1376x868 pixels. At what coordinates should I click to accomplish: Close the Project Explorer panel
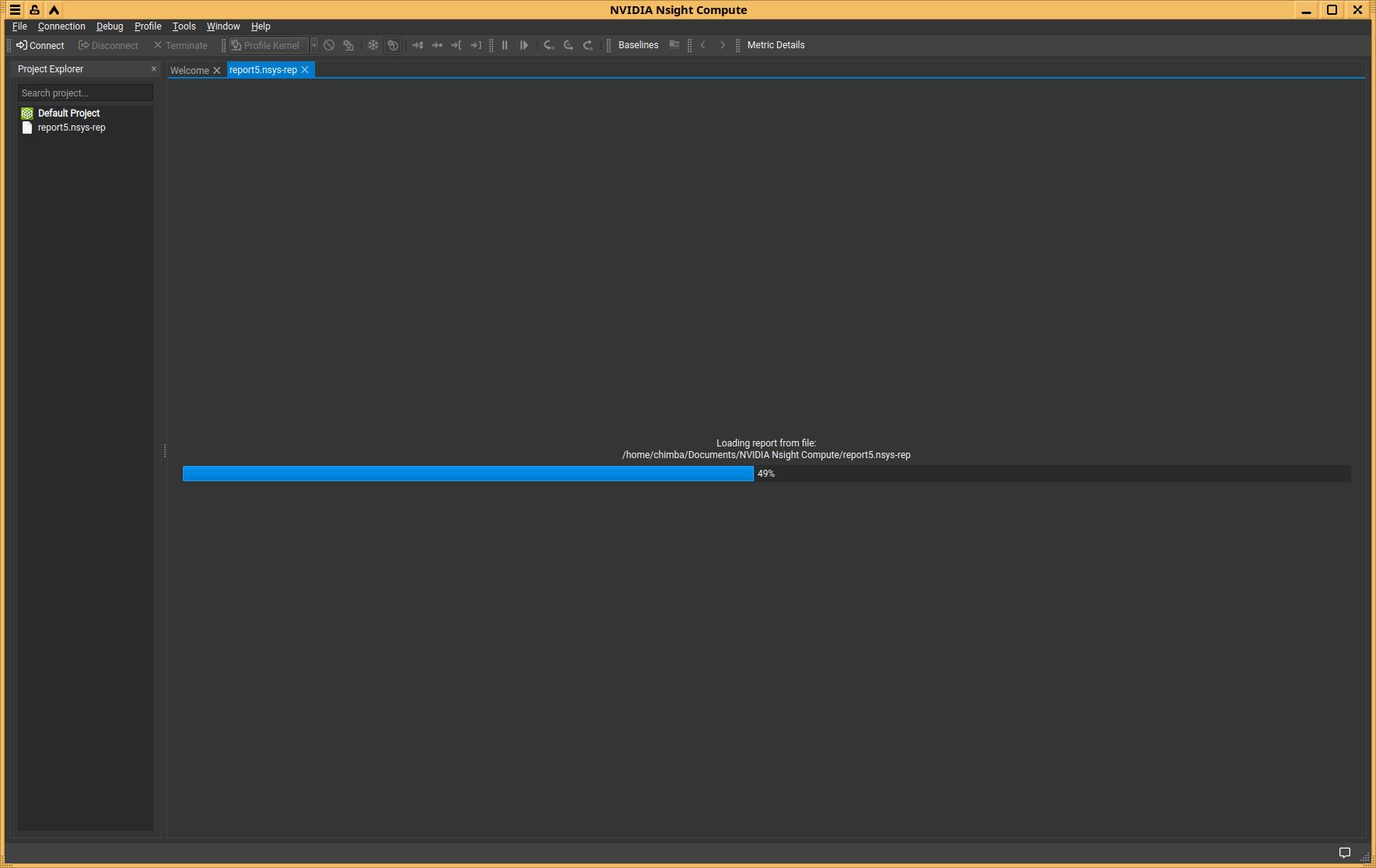(x=153, y=69)
